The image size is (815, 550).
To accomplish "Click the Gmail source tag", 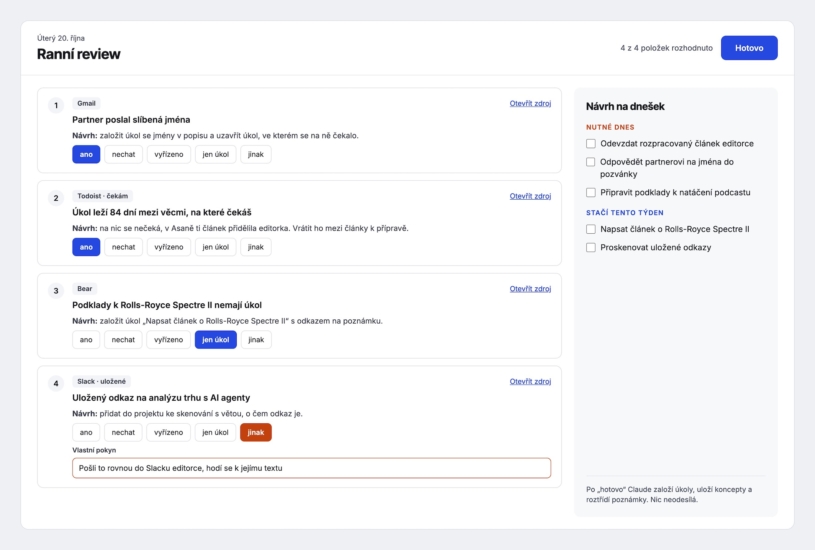I will [86, 103].
